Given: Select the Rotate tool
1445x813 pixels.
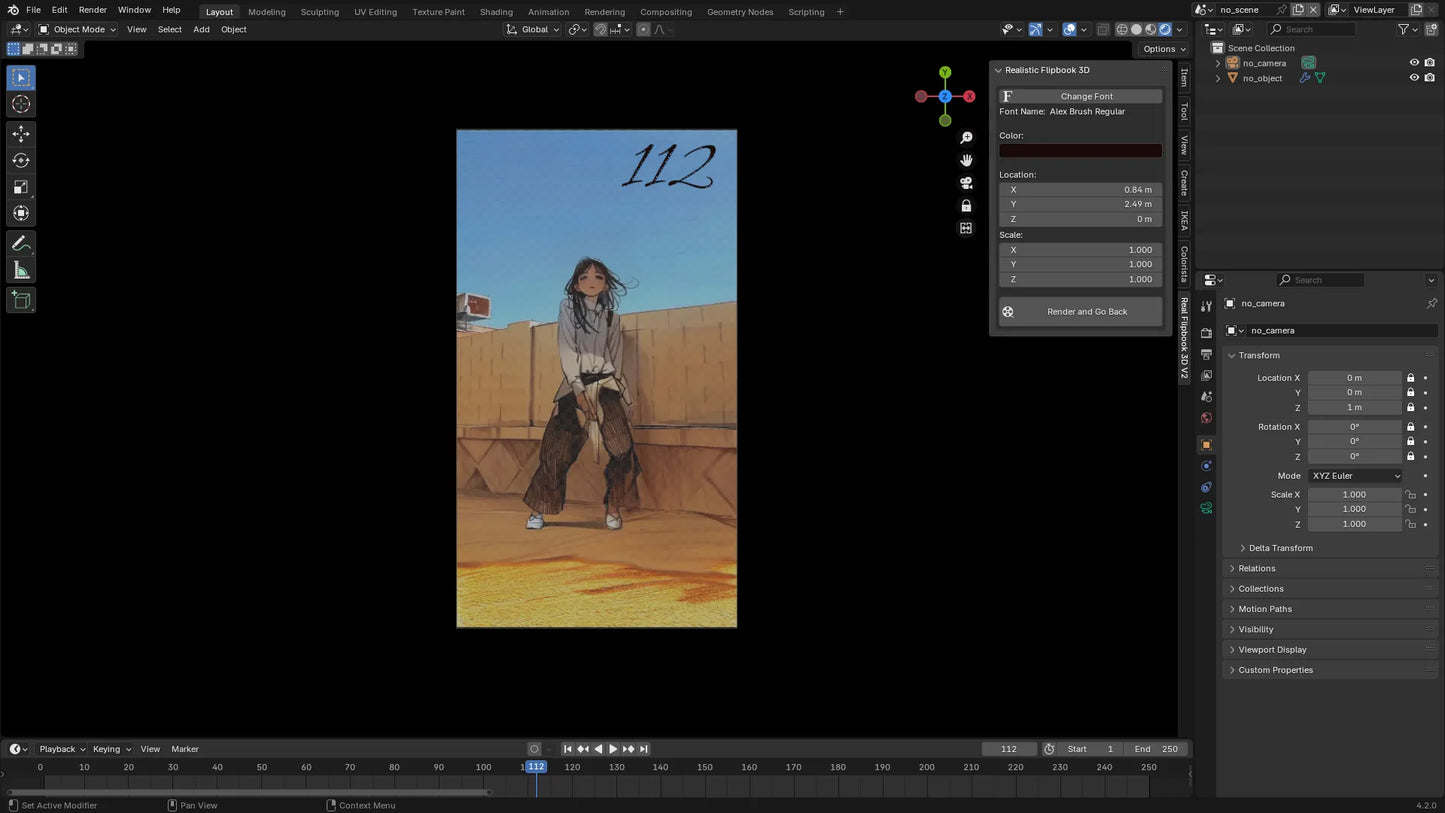Looking at the screenshot, I should point(21,160).
